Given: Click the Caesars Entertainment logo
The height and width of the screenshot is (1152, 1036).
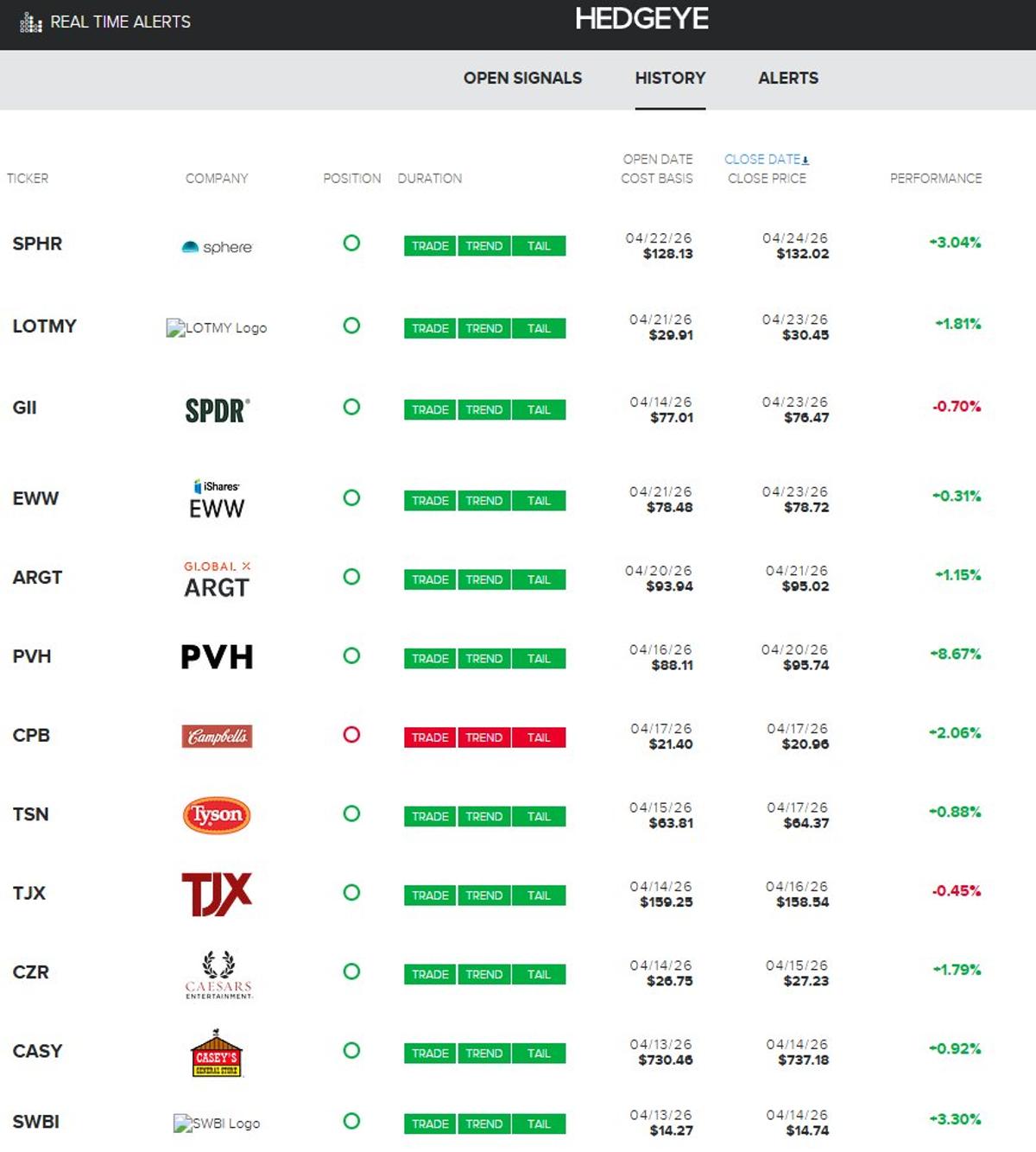Looking at the screenshot, I should [218, 974].
